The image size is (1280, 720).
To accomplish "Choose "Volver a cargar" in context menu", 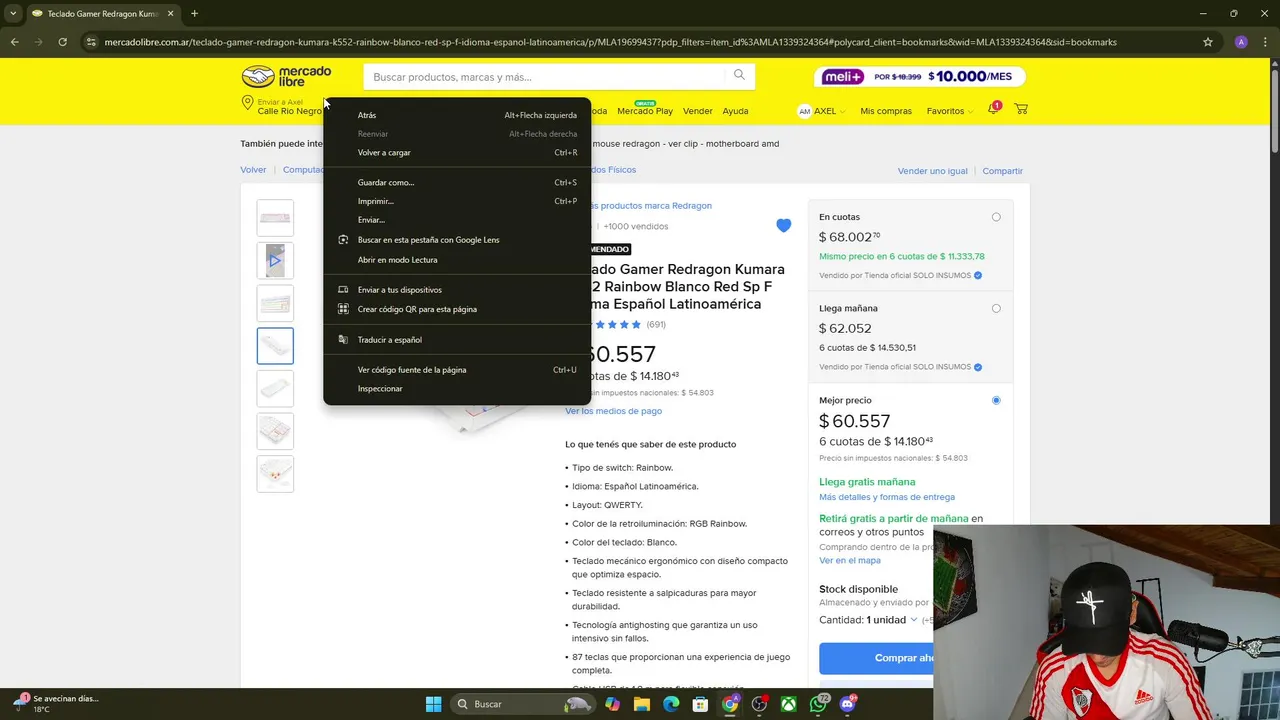I will tap(457, 153).
